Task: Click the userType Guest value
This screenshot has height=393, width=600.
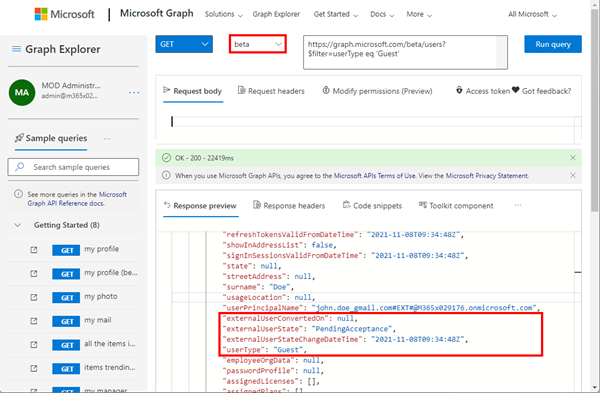Action: (x=287, y=350)
